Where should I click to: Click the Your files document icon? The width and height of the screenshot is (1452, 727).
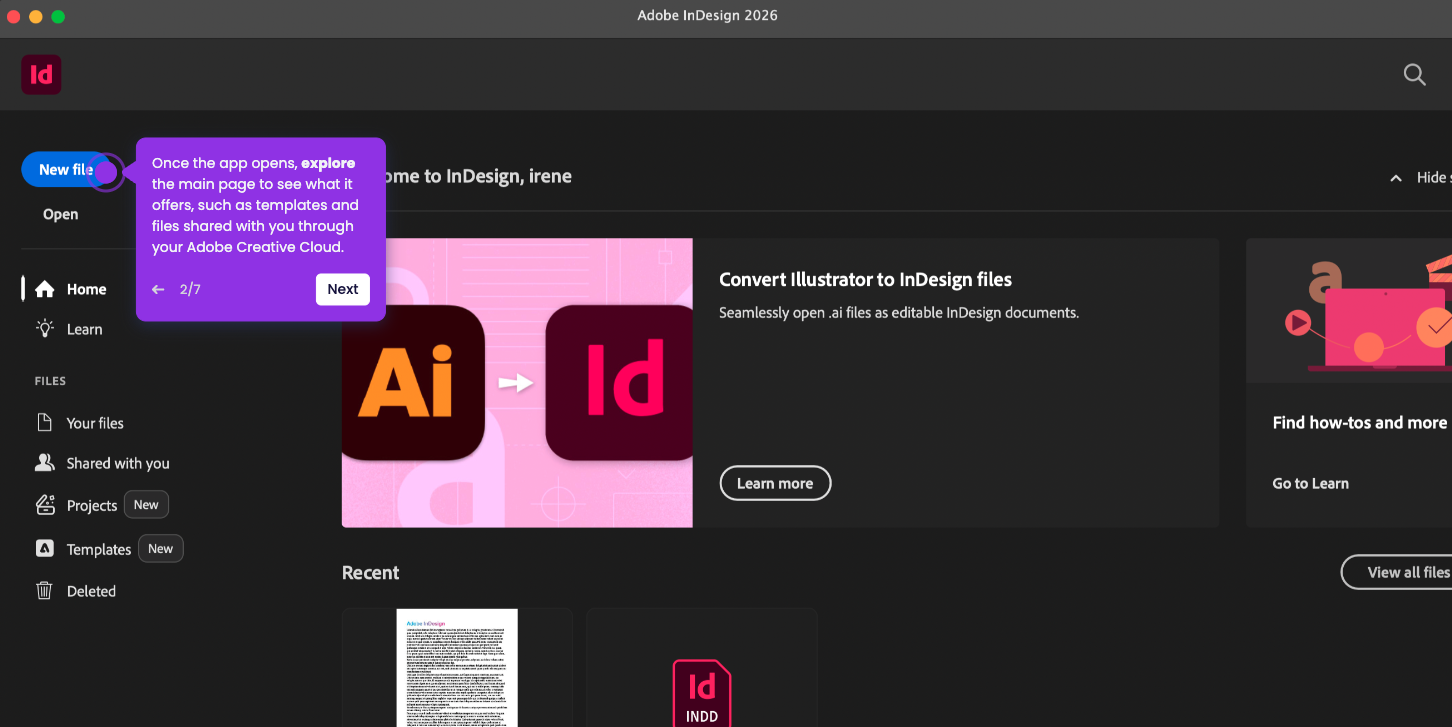44,422
